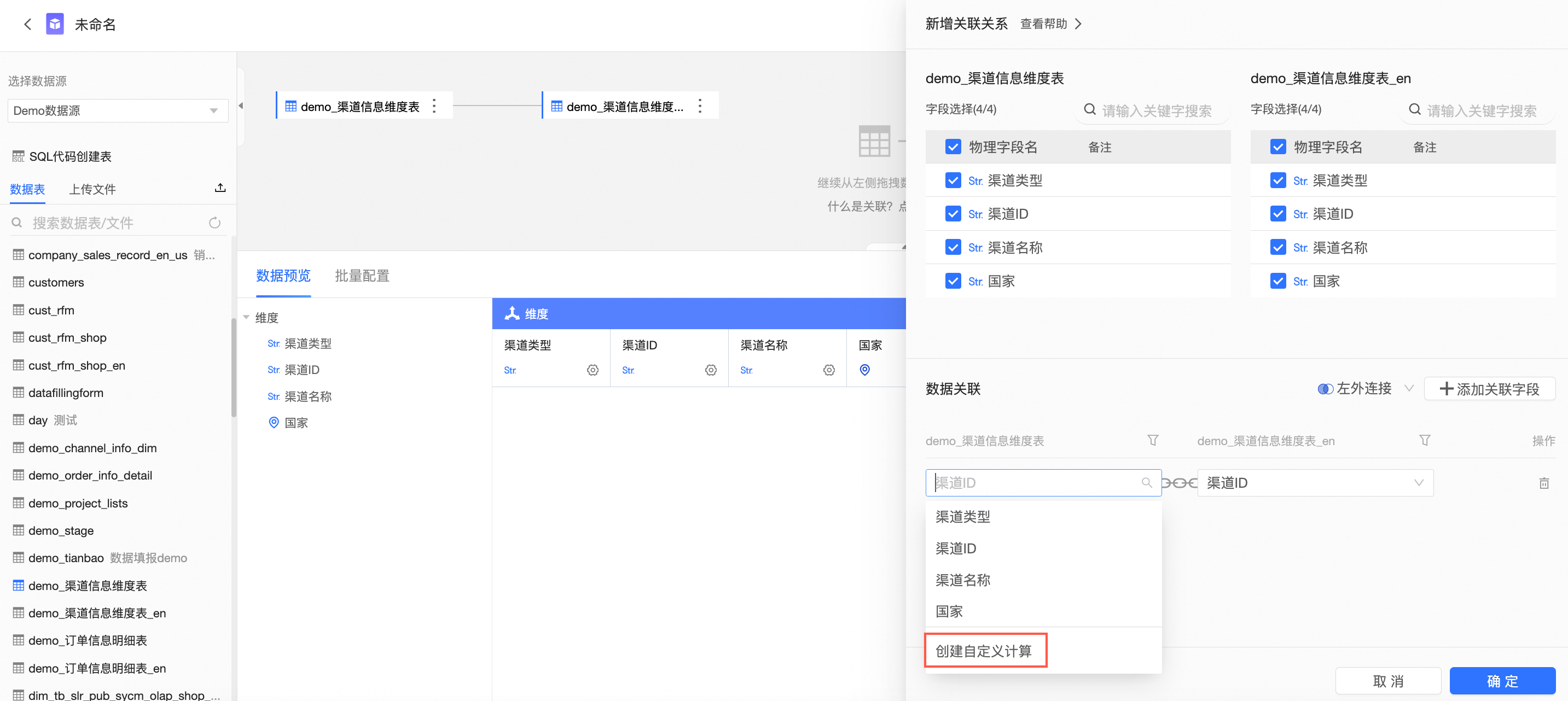Toggle left table 物理字段名 select-all checkbox

(x=953, y=147)
